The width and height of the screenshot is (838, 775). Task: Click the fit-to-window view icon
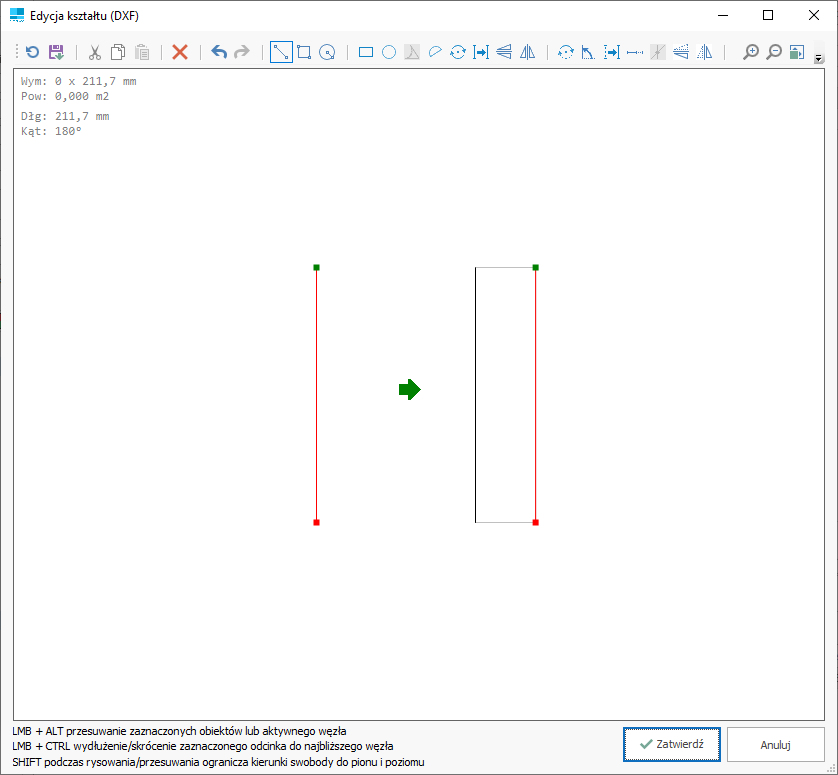tap(797, 52)
